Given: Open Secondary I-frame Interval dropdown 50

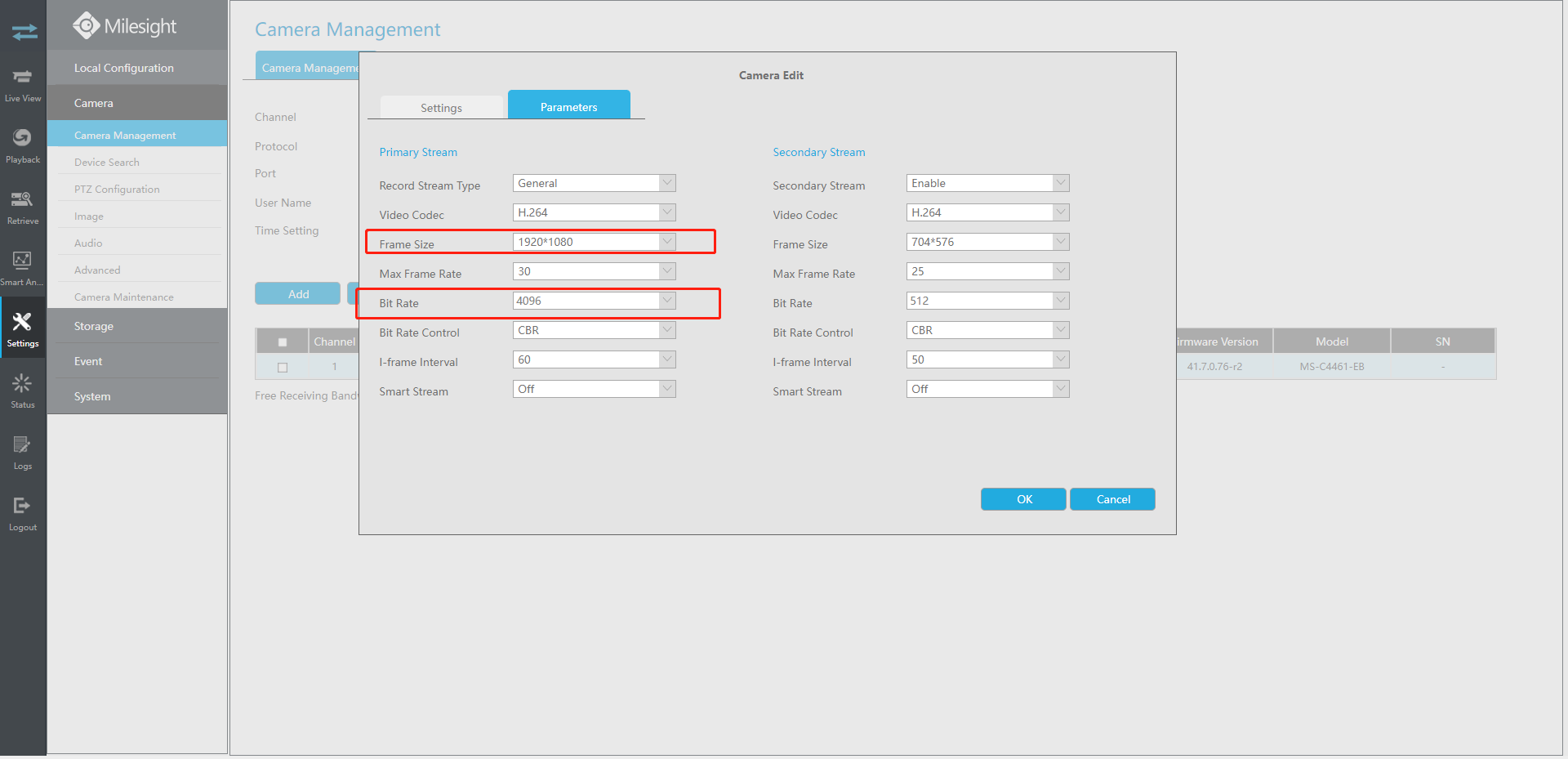Looking at the screenshot, I should point(988,359).
